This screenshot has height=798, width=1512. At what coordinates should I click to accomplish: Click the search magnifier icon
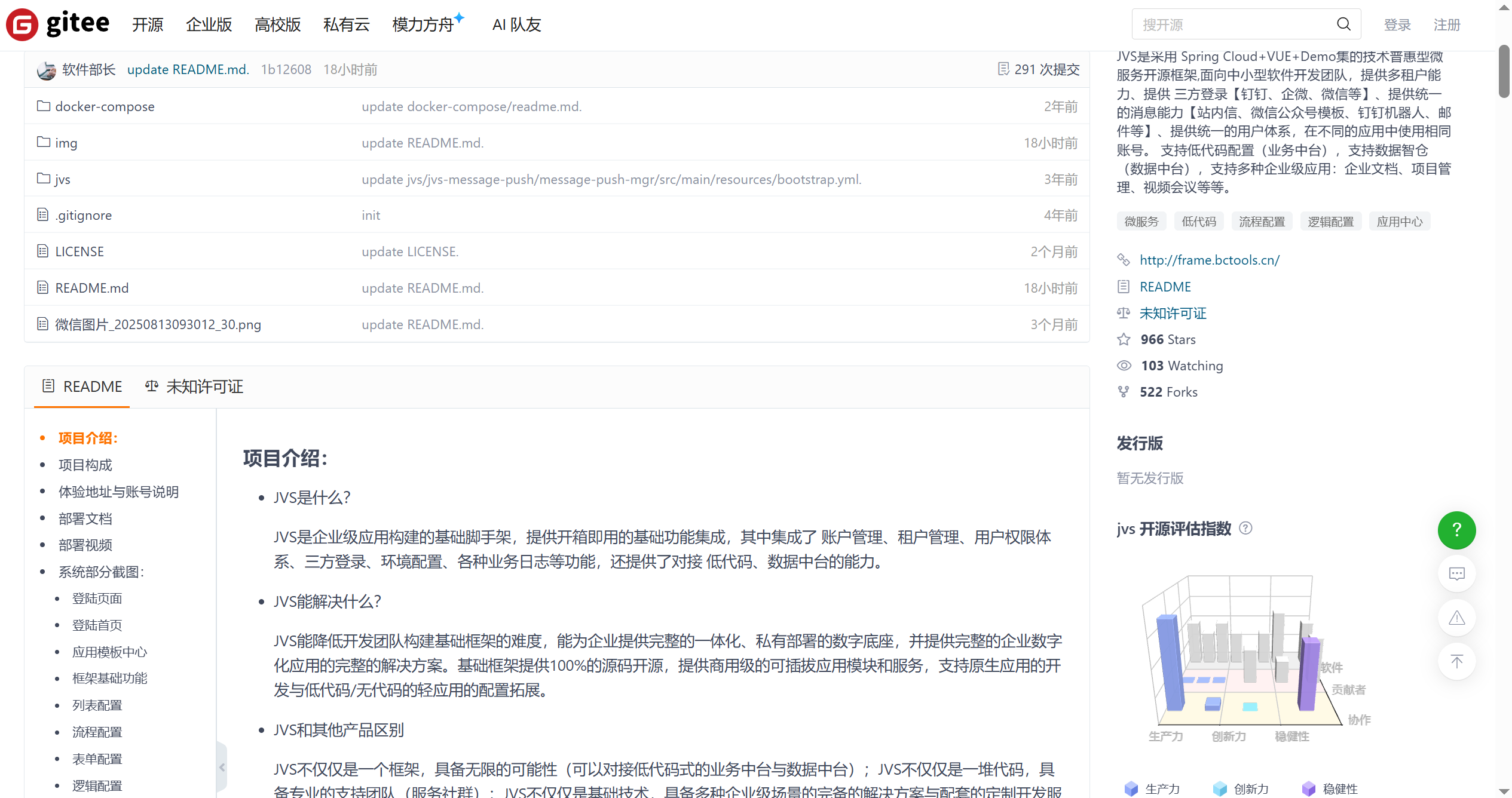point(1343,24)
